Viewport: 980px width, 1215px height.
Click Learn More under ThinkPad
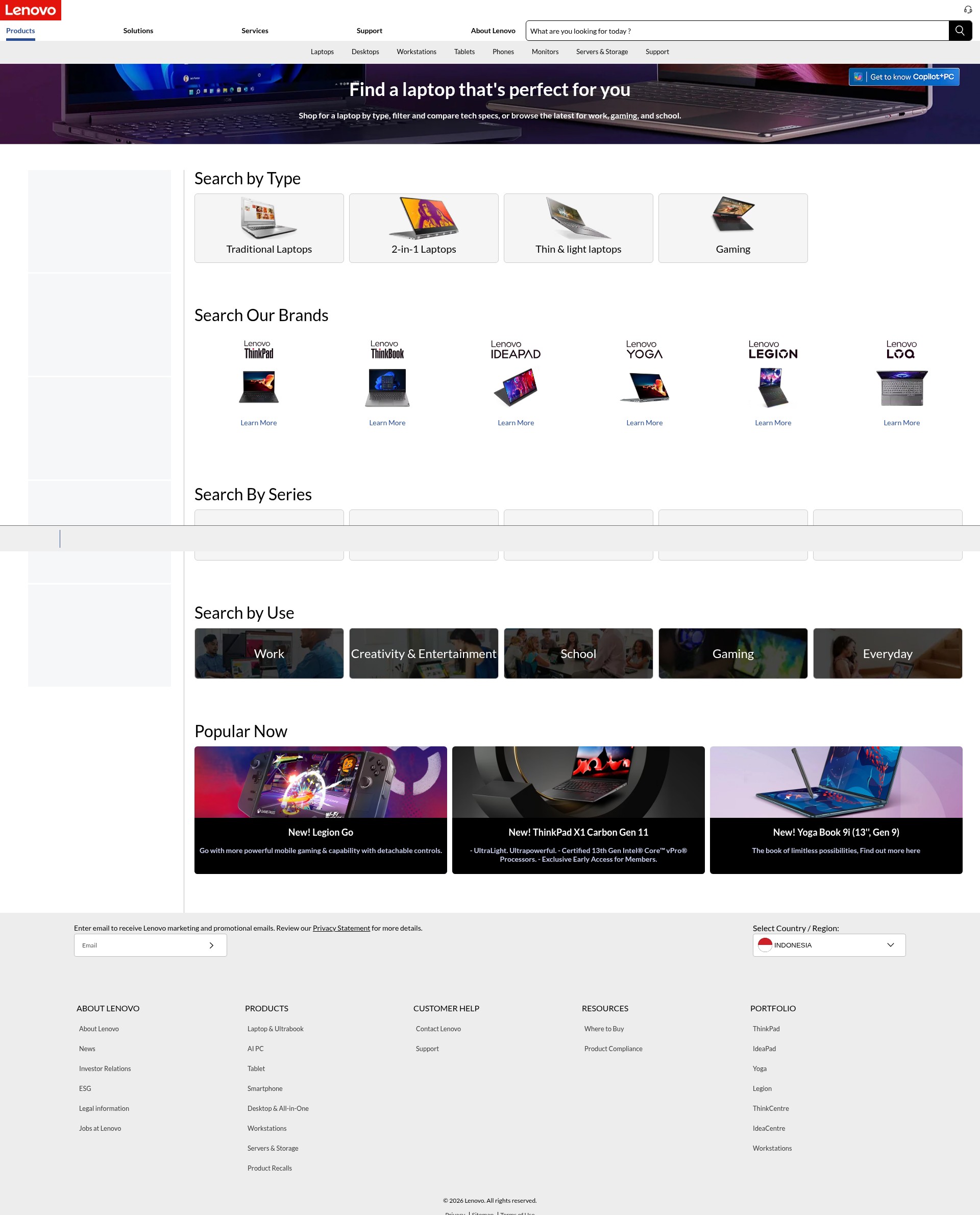coord(259,423)
